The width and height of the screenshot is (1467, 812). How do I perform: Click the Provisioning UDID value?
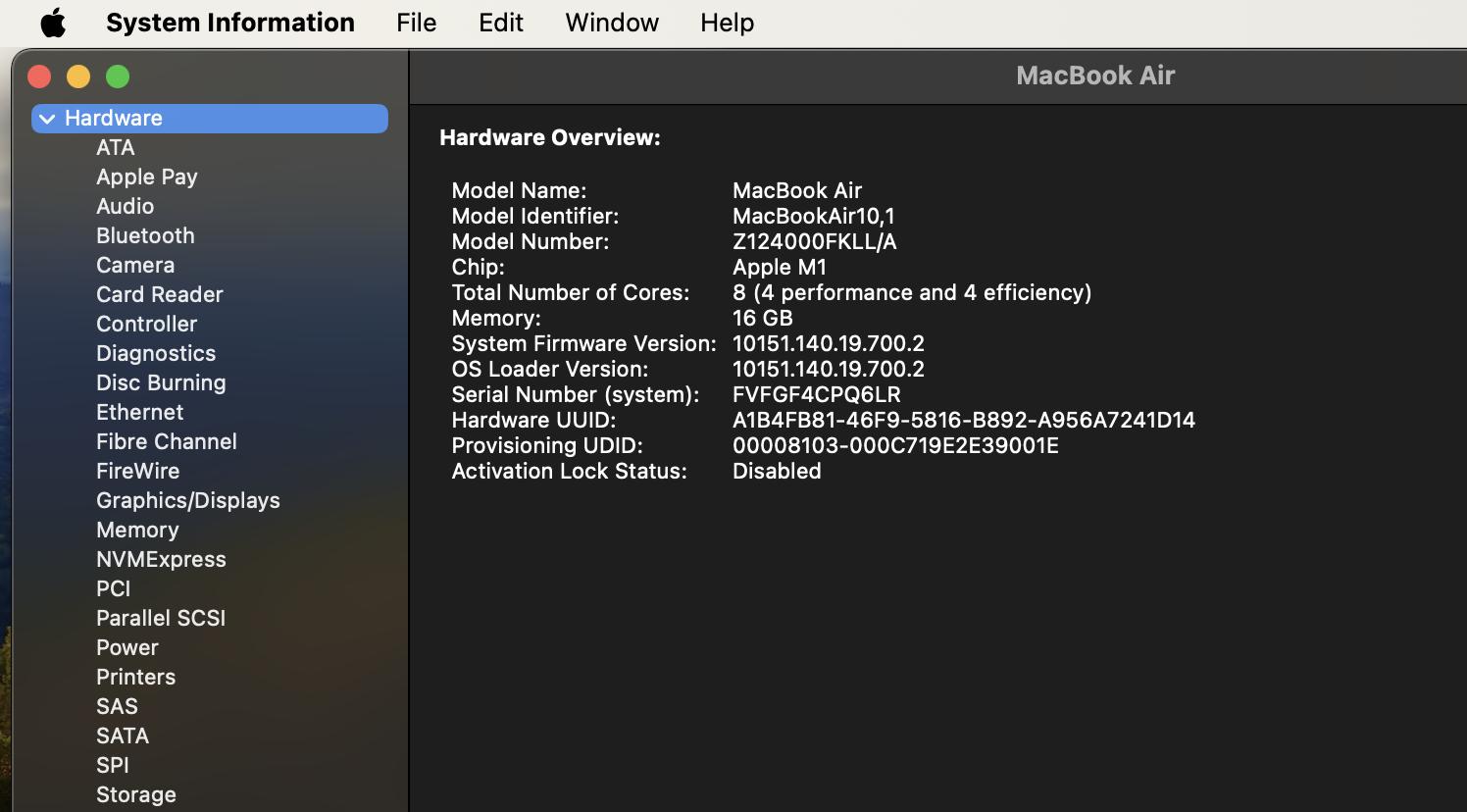895,445
